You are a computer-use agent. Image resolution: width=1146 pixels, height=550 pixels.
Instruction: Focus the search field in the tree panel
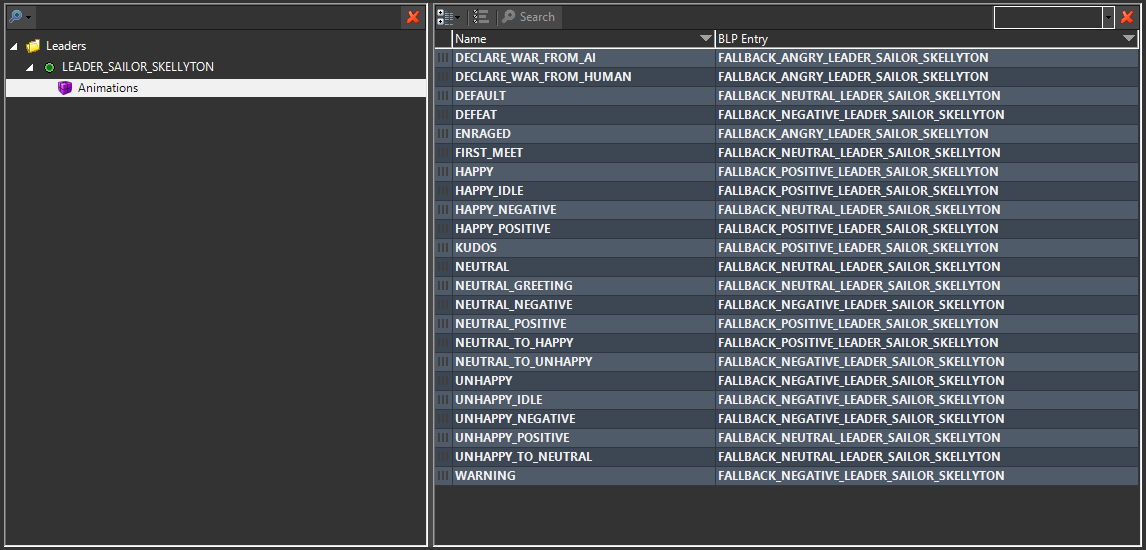point(218,17)
